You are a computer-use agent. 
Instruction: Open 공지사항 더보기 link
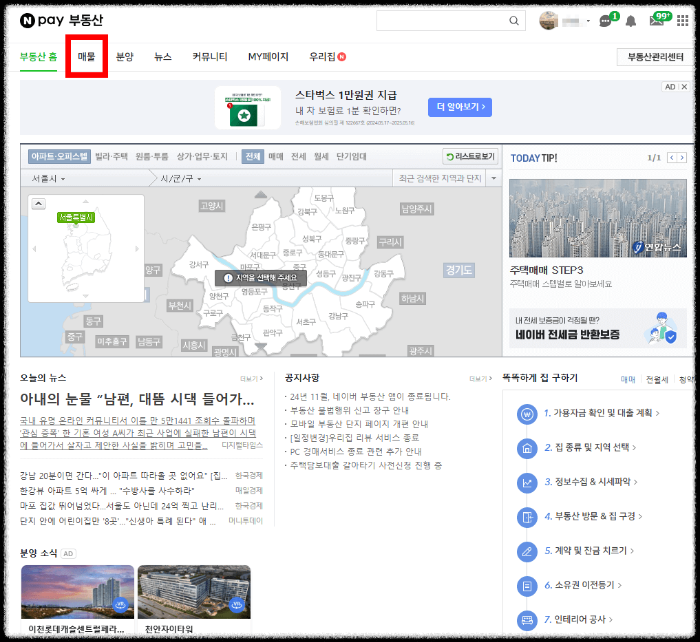point(480,379)
